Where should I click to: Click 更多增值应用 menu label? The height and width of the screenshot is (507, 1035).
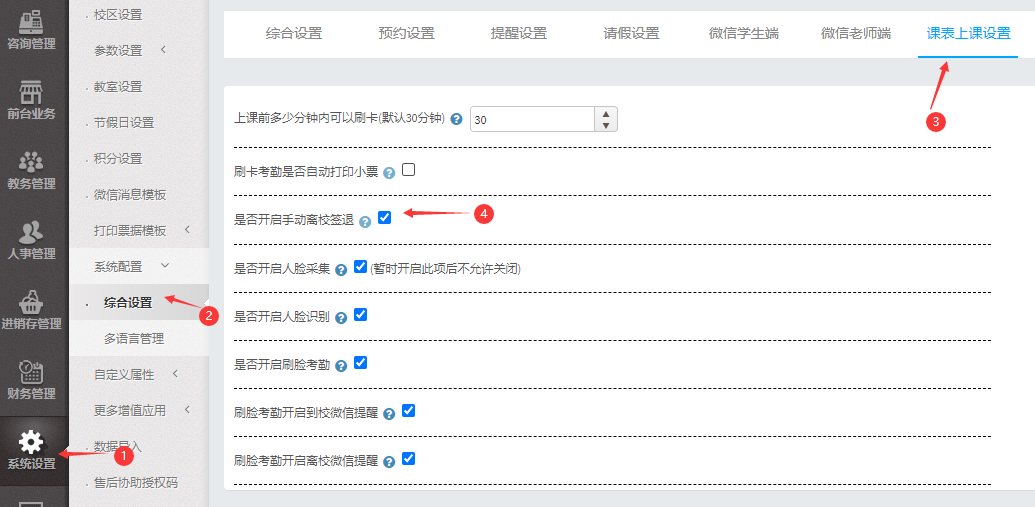tap(130, 411)
